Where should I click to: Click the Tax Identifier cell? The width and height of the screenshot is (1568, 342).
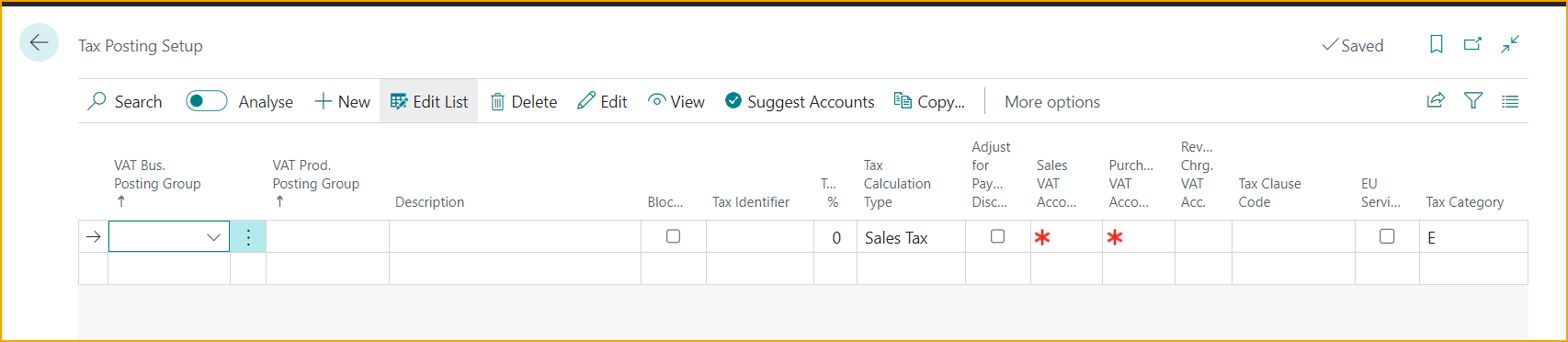(759, 237)
